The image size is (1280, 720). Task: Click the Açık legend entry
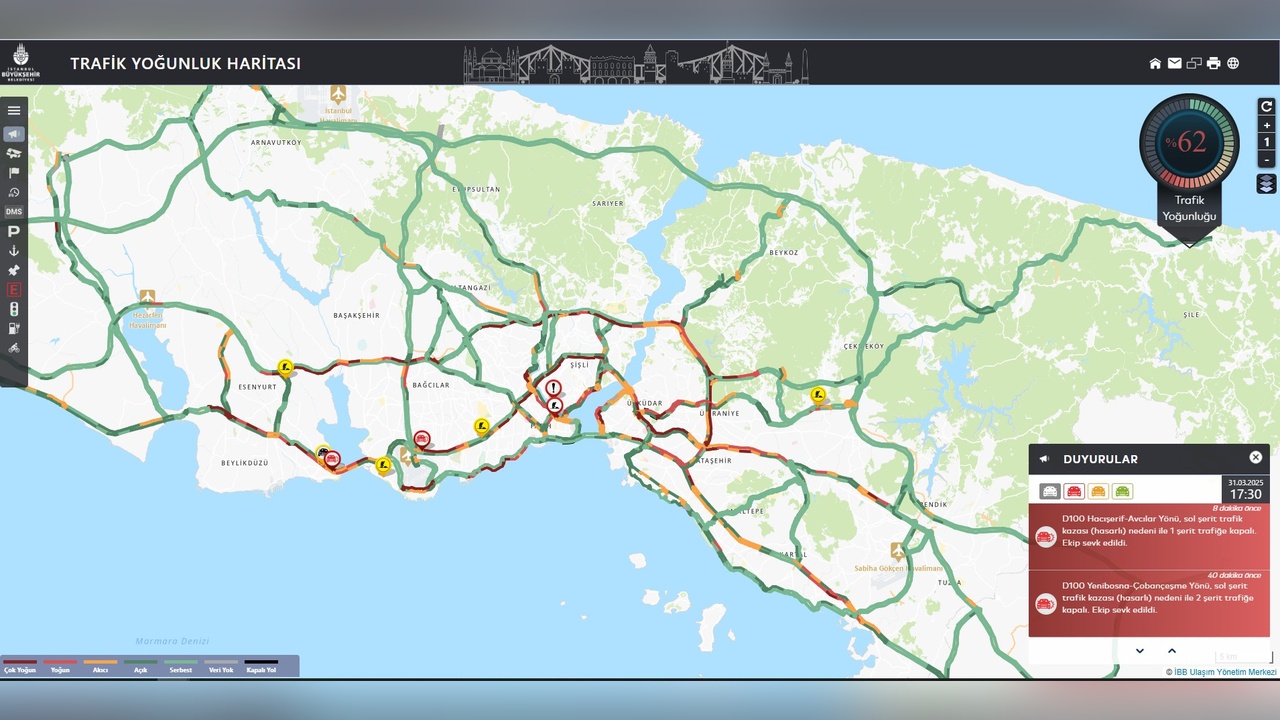[x=141, y=665]
